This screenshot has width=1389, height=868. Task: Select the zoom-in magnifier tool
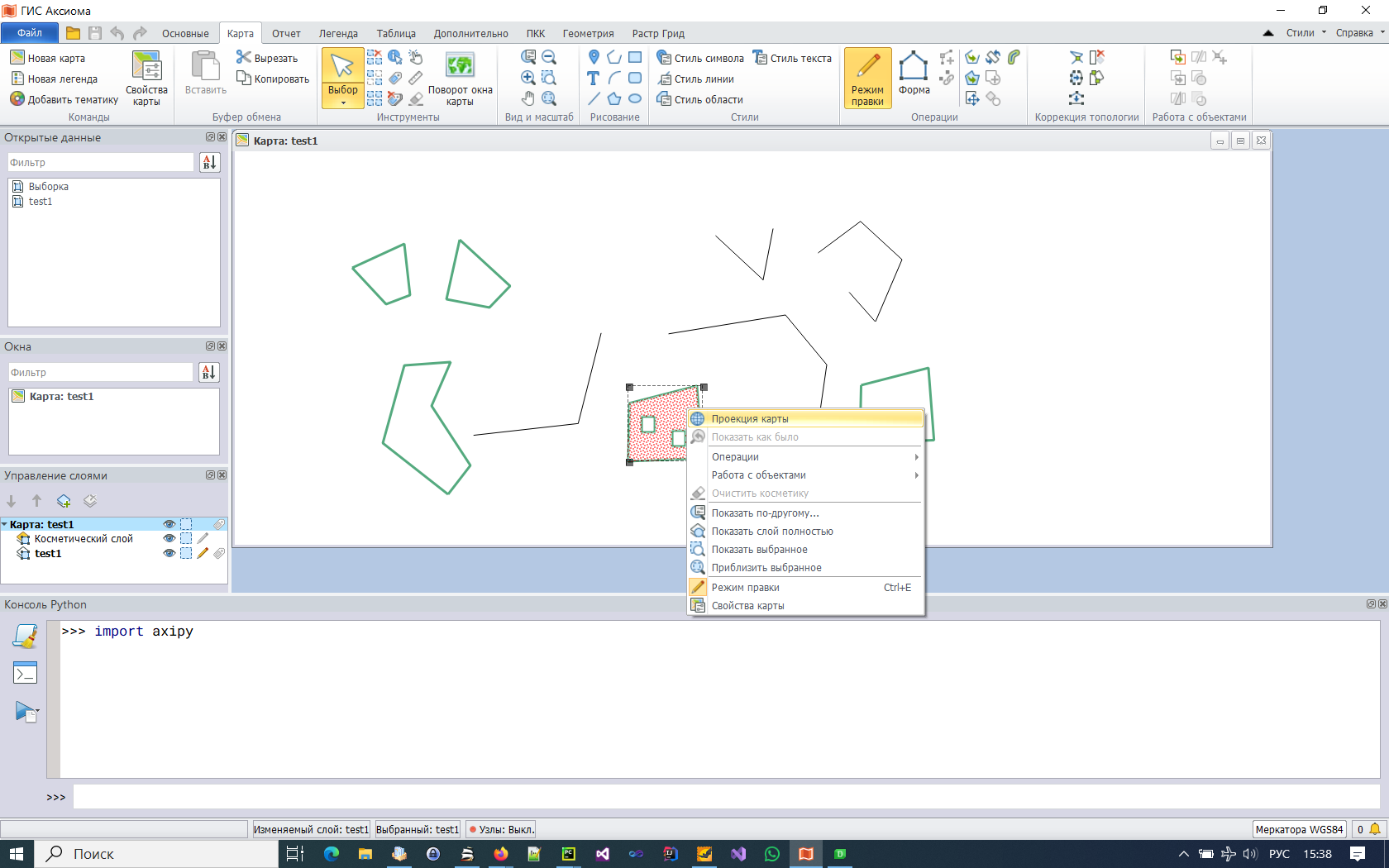point(528,78)
